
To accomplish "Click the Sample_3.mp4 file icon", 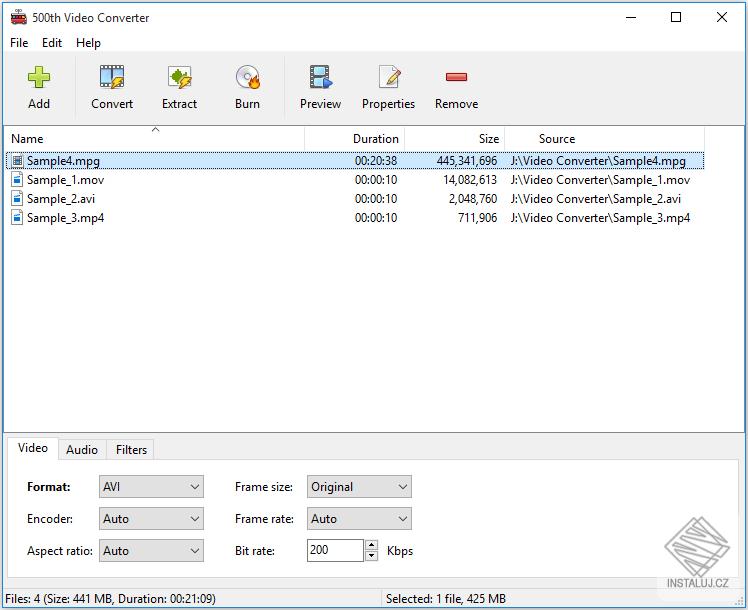I will (x=17, y=218).
